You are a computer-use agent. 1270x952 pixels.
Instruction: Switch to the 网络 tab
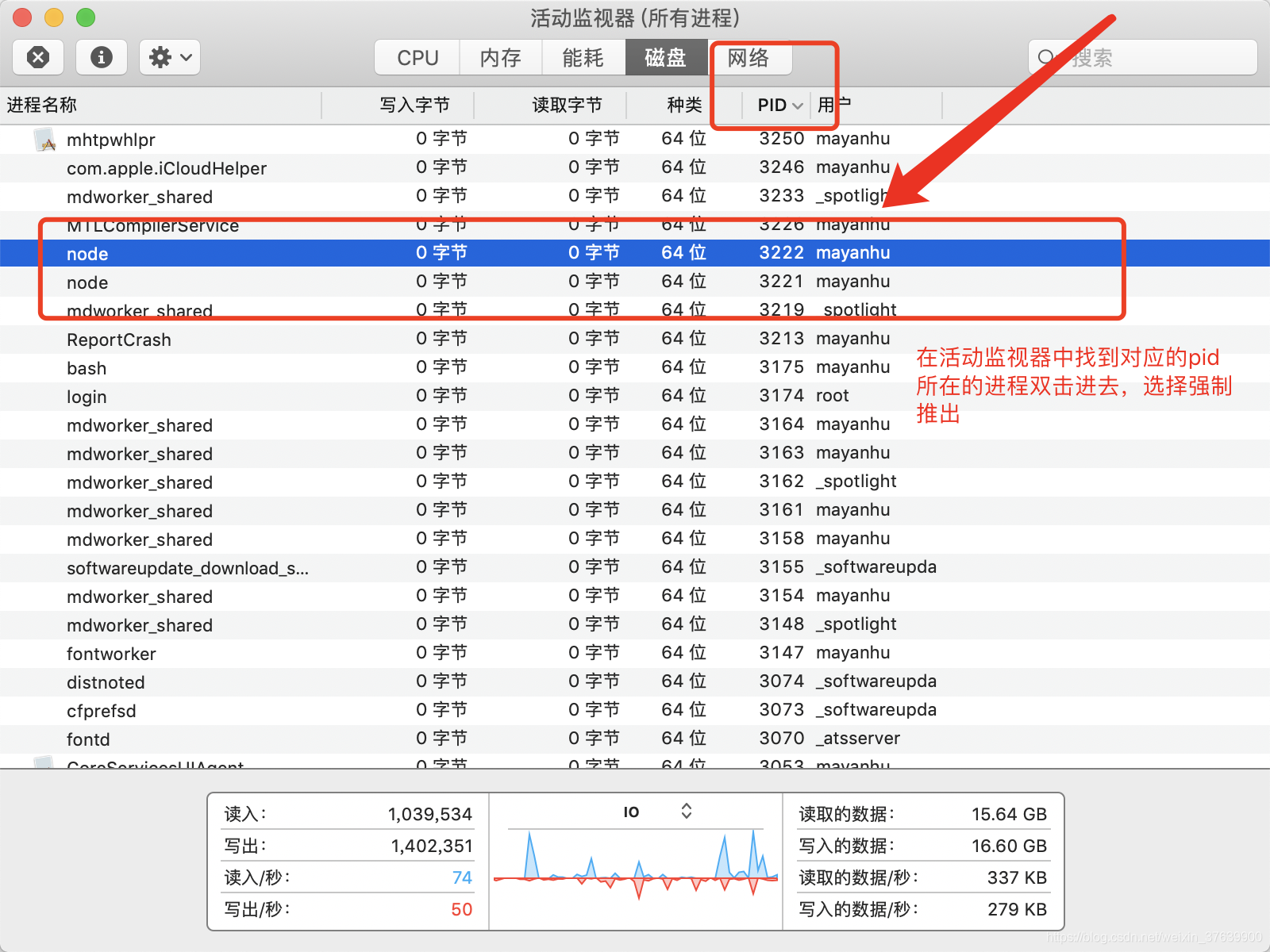(x=749, y=57)
